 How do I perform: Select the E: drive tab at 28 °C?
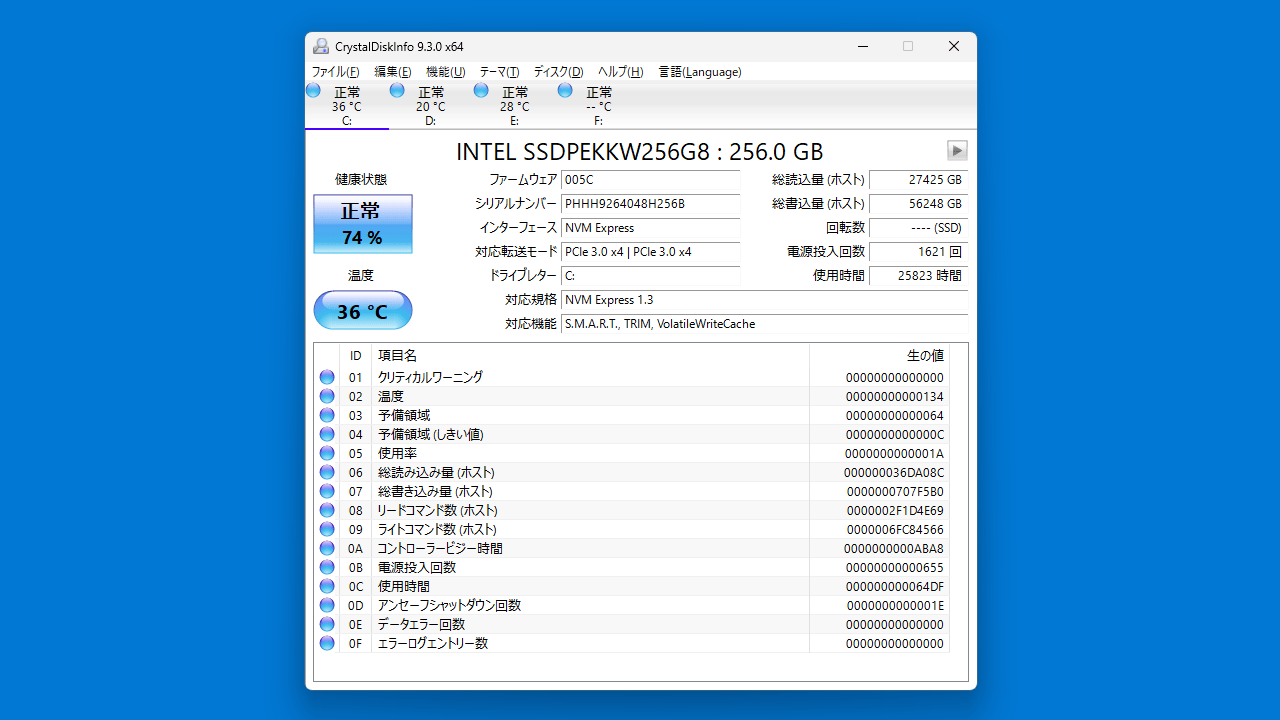(x=515, y=106)
